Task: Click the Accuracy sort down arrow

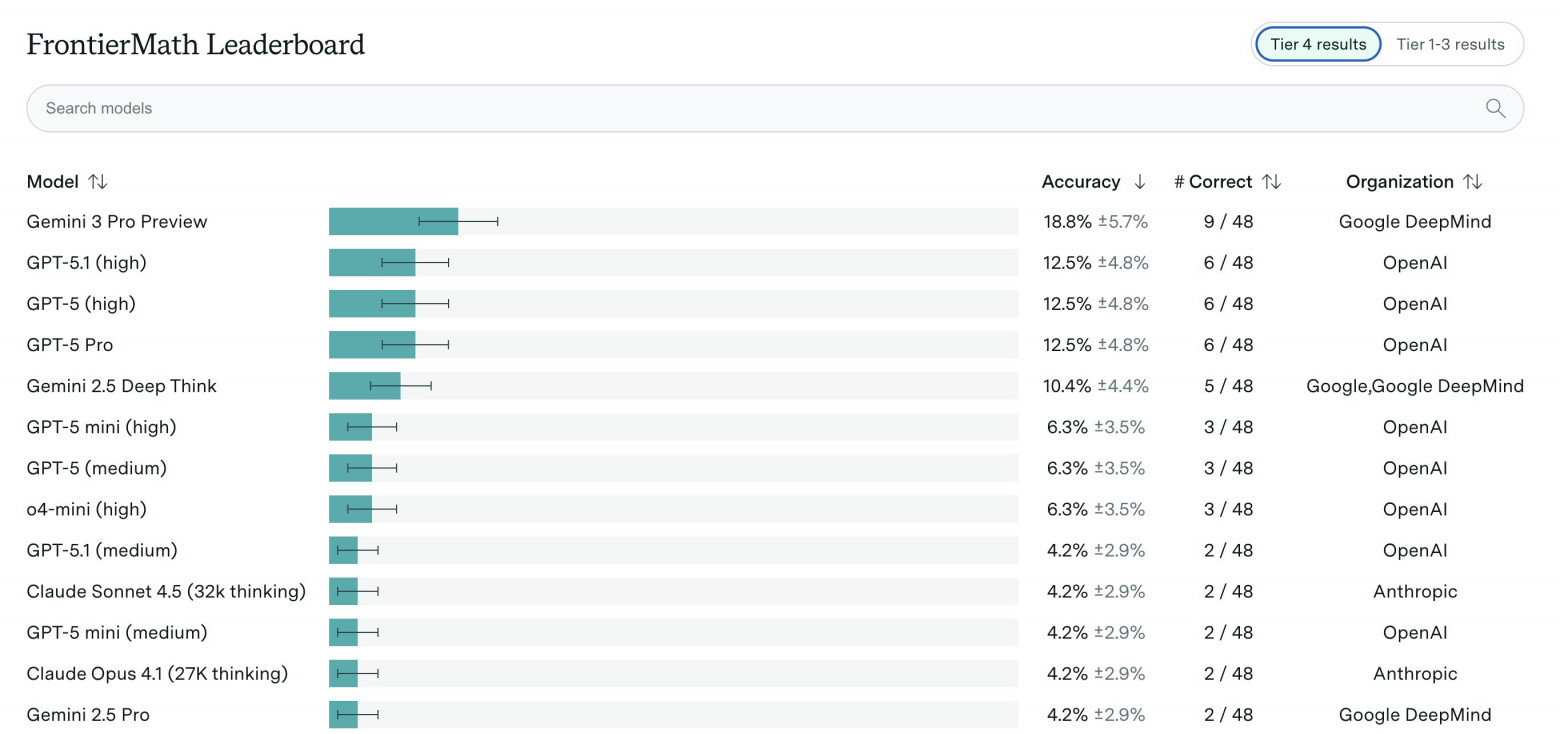Action: point(1139,182)
